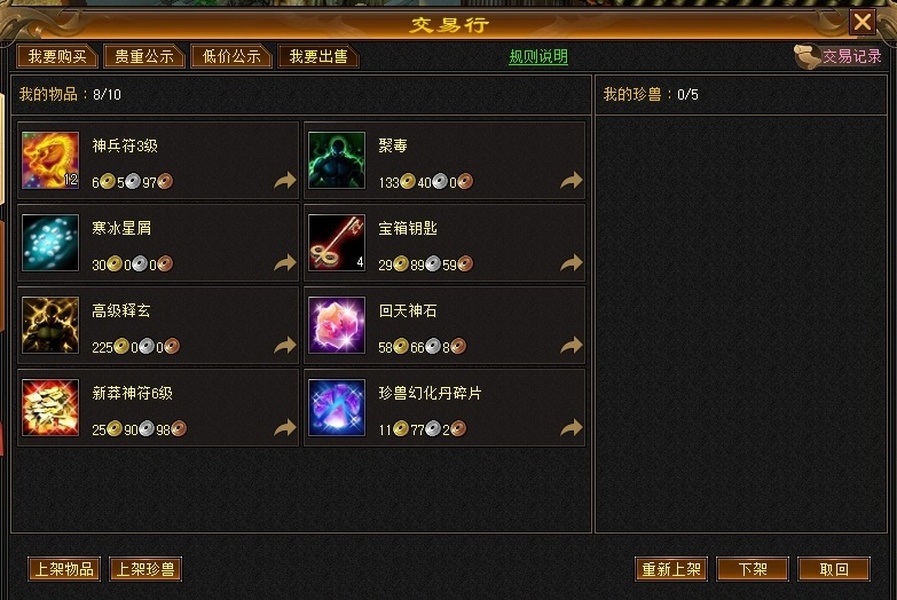The image size is (897, 600).
Task: Open the 贵重公示 tab
Action: click(x=144, y=57)
